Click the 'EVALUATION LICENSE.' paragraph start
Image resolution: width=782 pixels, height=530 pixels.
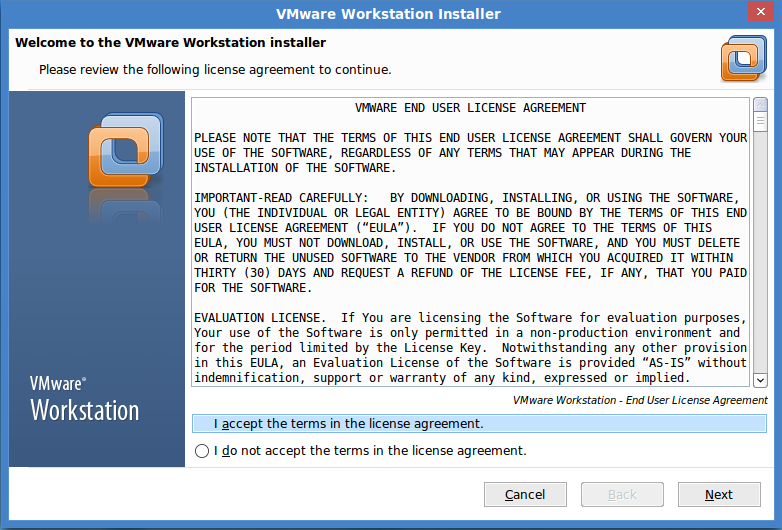(x=259, y=318)
